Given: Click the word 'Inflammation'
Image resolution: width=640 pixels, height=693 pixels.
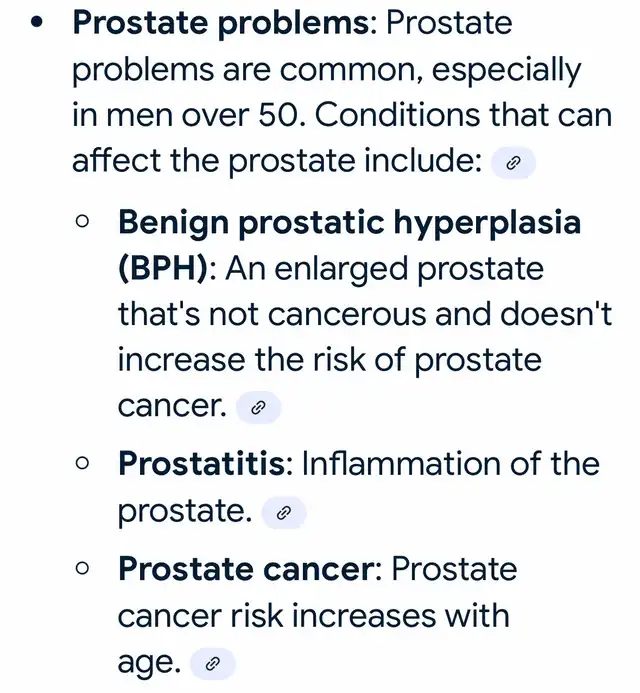Looking at the screenshot, I should coord(401,464).
